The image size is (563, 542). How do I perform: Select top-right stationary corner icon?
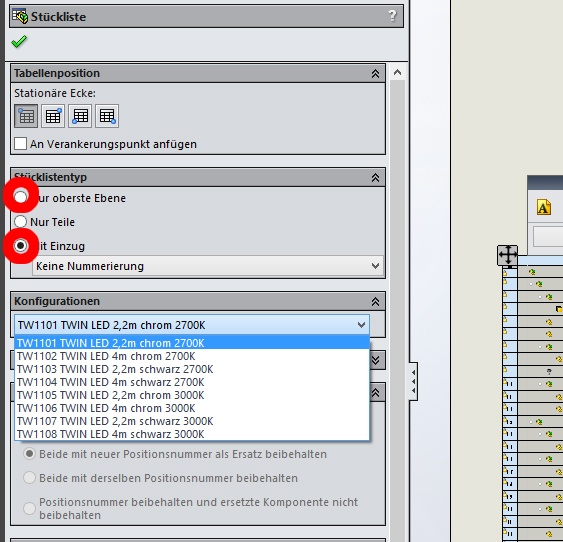(53, 116)
